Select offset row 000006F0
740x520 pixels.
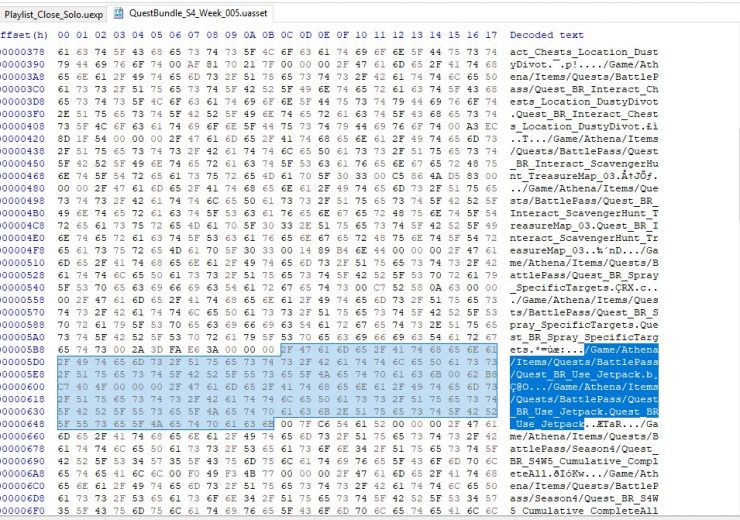click(x=23, y=511)
